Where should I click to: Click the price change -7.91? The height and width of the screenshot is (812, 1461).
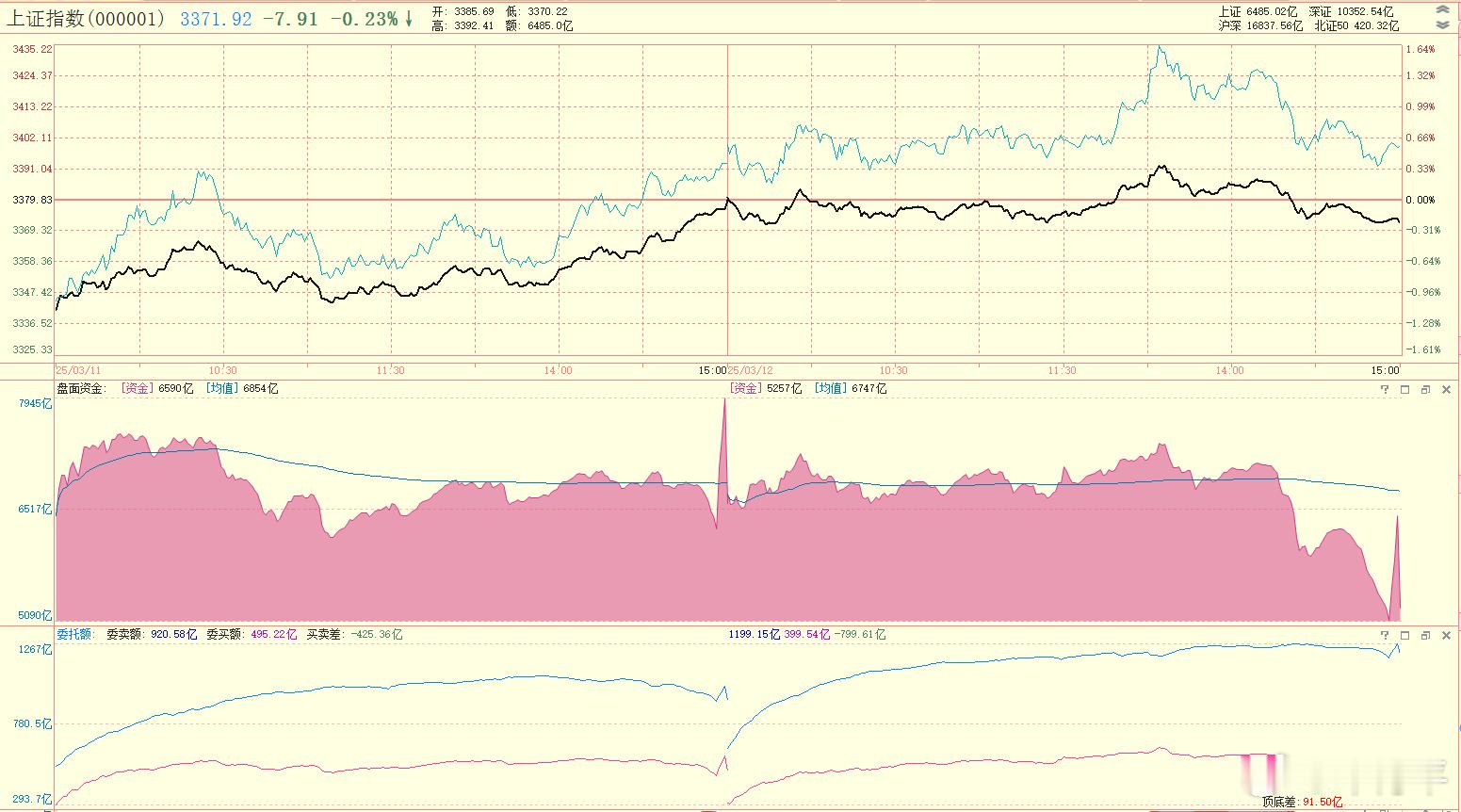click(x=290, y=19)
